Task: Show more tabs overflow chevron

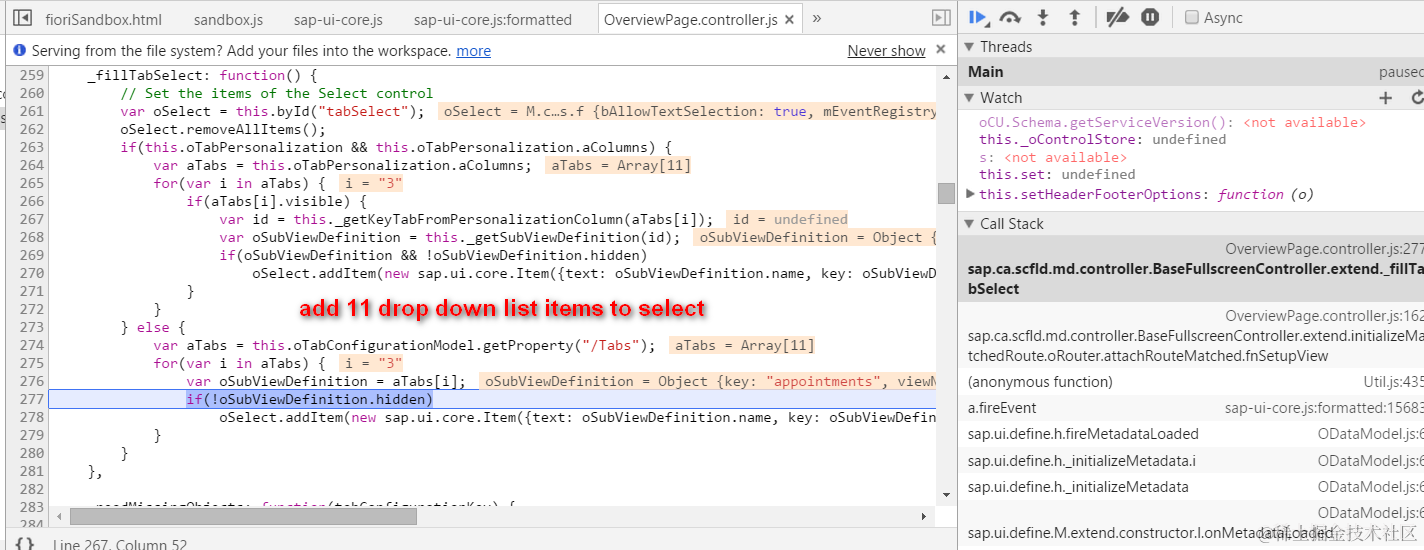Action: click(817, 18)
